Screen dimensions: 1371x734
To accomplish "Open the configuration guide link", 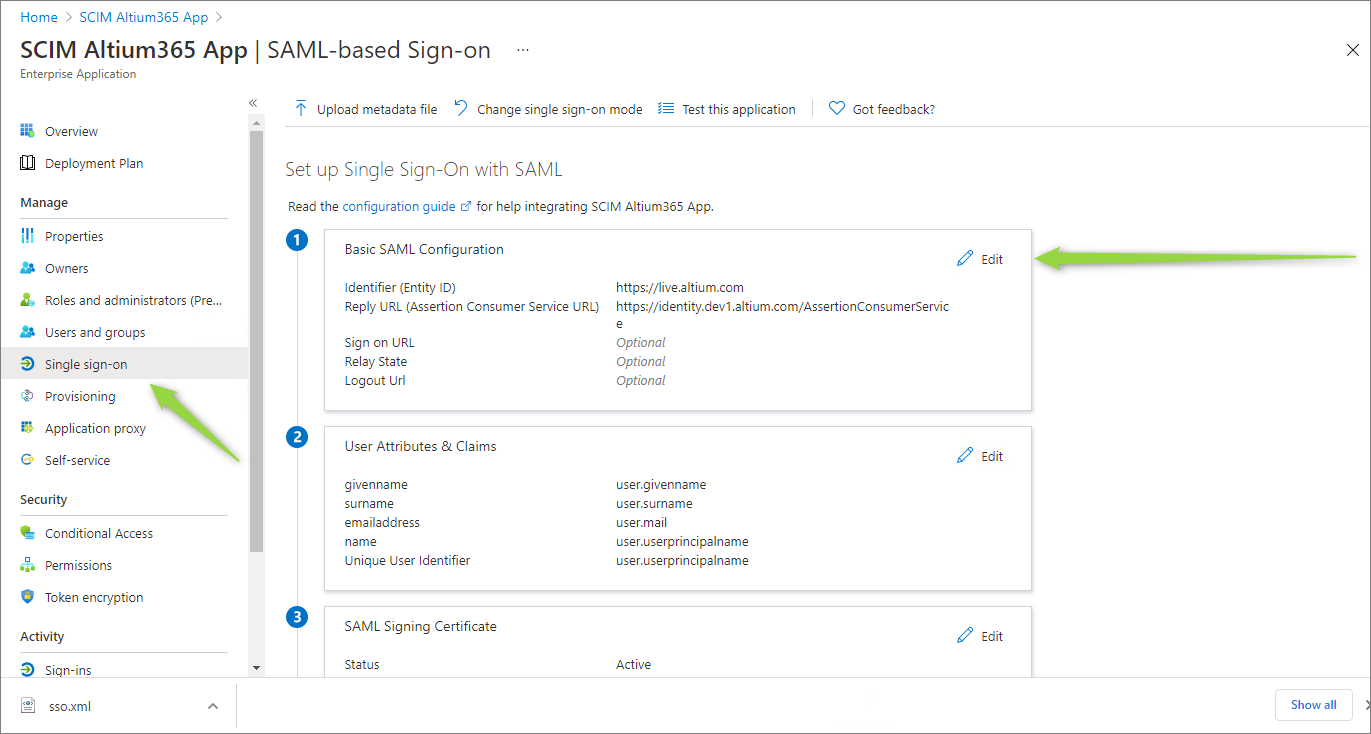I will (399, 206).
